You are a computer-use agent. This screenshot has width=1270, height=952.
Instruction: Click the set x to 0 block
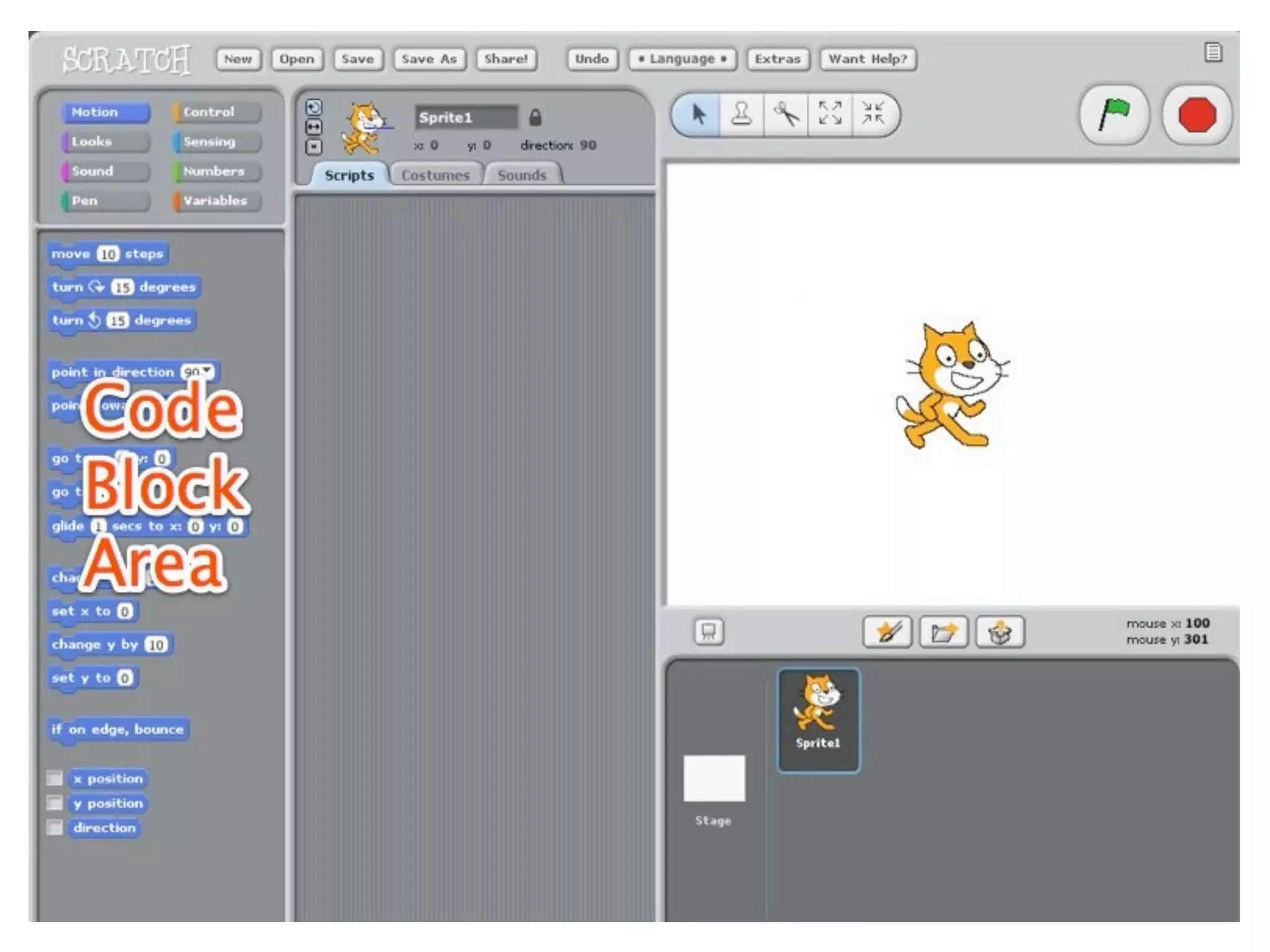coord(93,611)
